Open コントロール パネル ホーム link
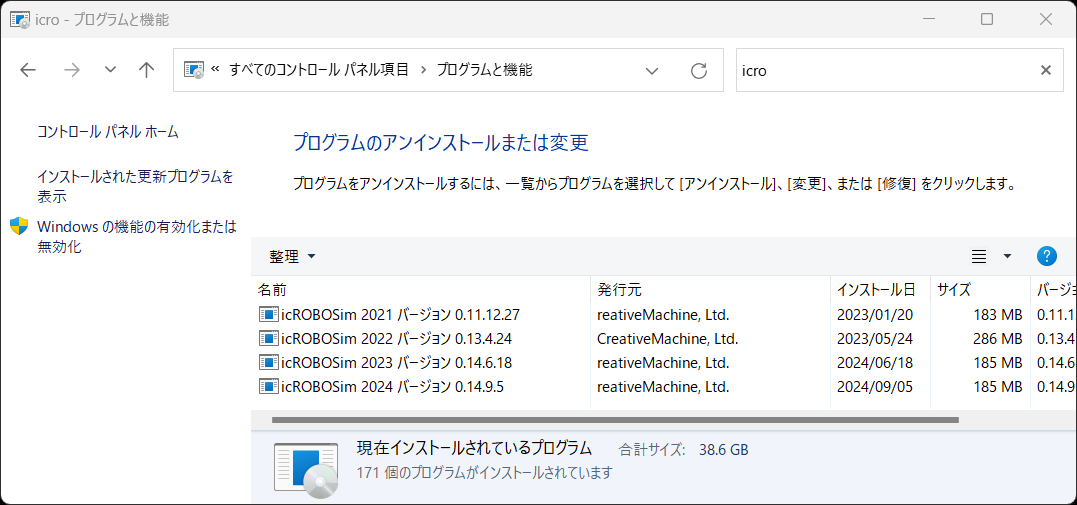 pyautogui.click(x=108, y=132)
